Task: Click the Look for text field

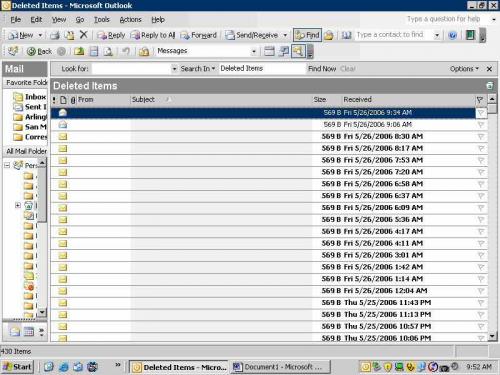Action: coord(131,69)
